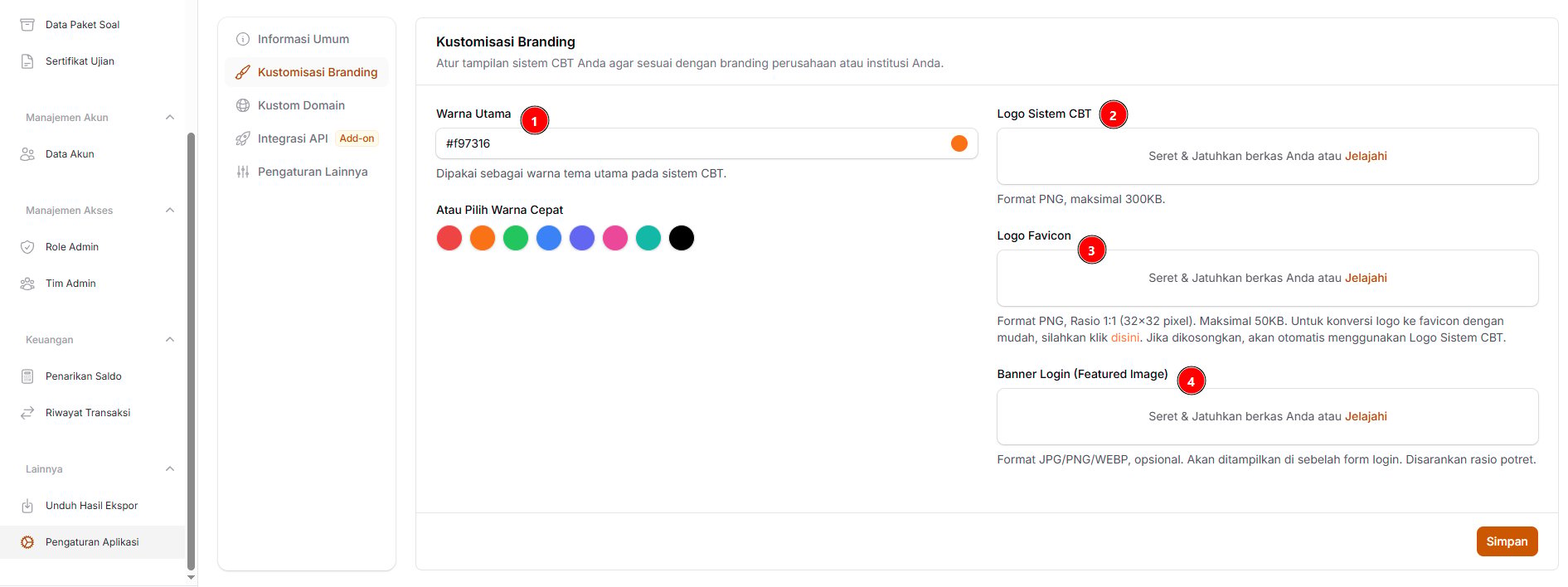Click the Data Paket Soal archive icon
The image size is (1568, 587).
(x=27, y=25)
